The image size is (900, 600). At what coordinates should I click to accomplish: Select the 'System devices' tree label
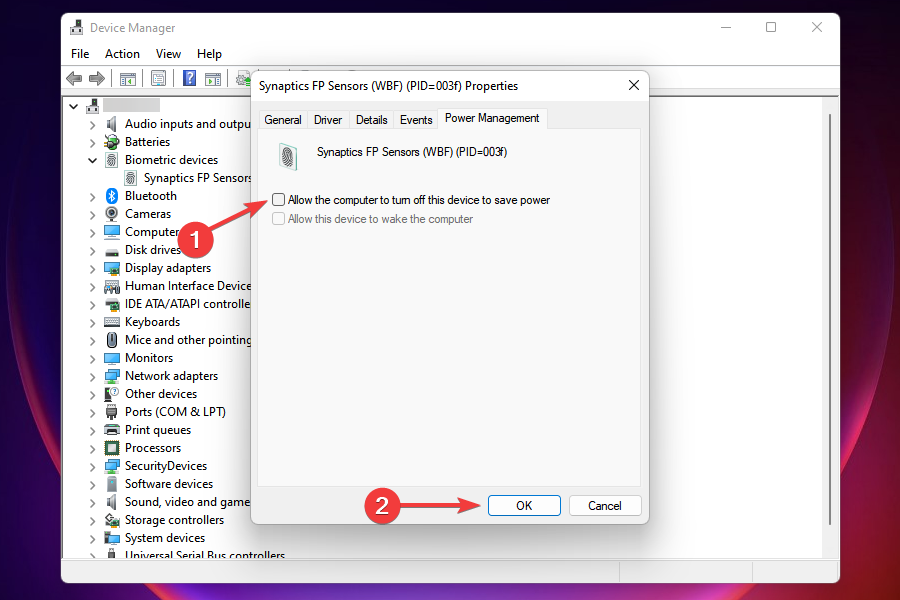(x=165, y=538)
